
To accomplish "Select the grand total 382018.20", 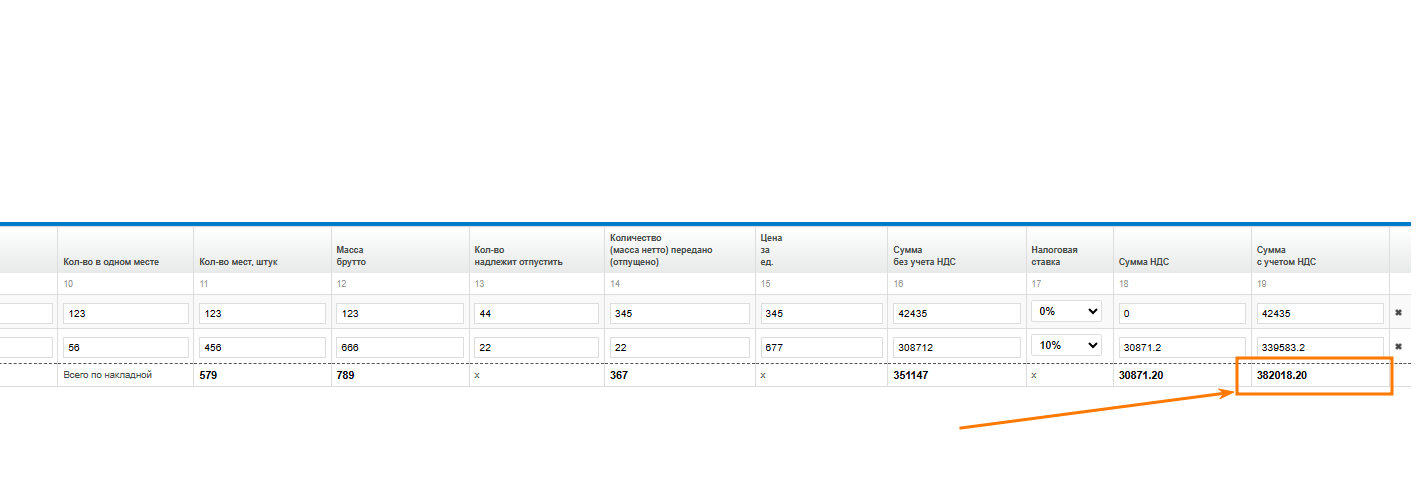I will [x=1282, y=375].
